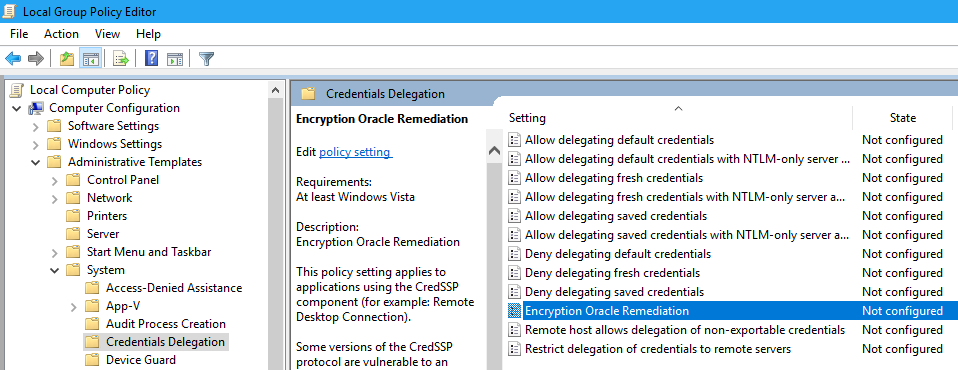Click the tree pane scroll up arrow
The height and width of the screenshot is (370, 958).
276,91
